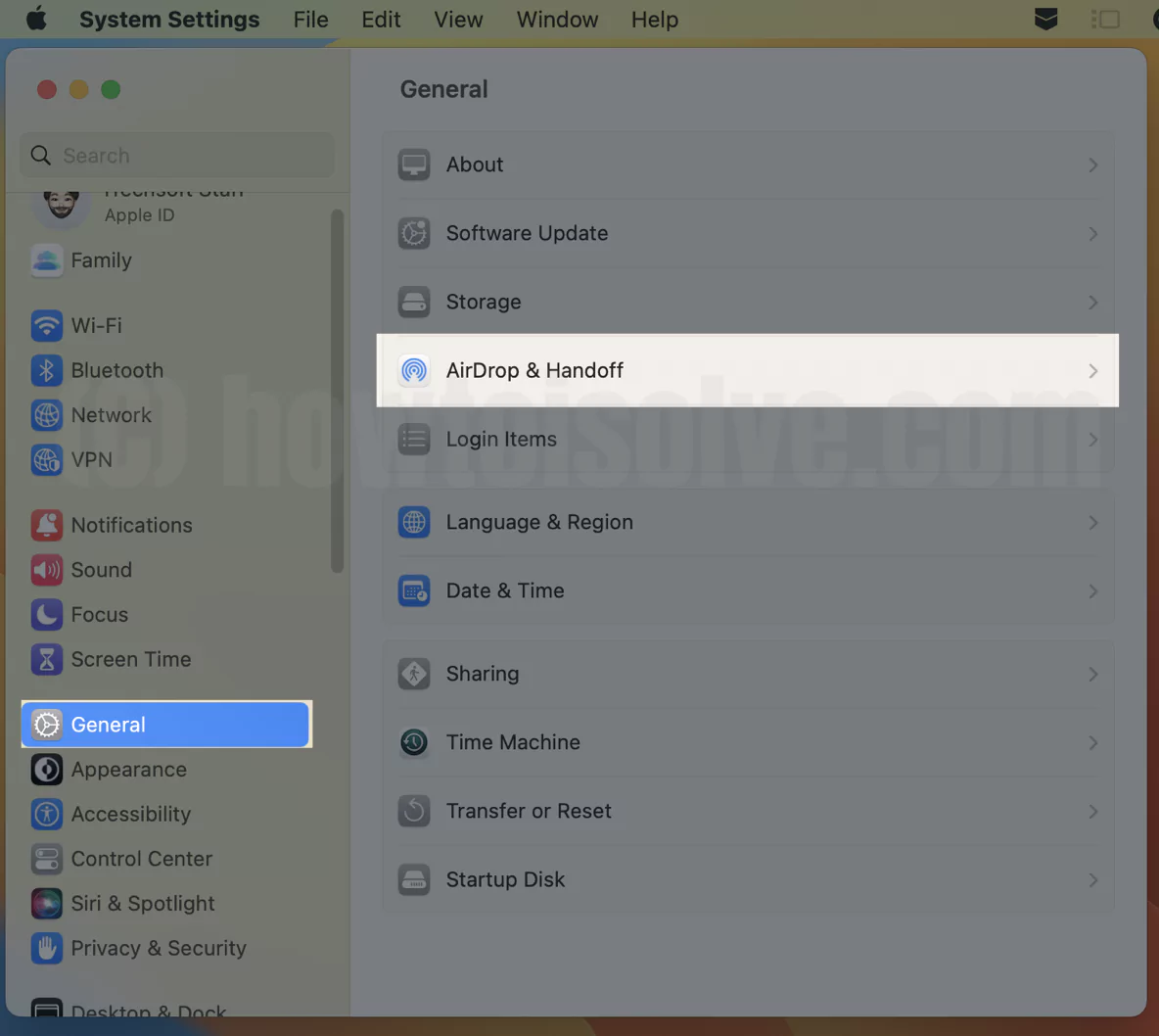
Task: Expand the Language & Region chevron
Action: 1092,523
